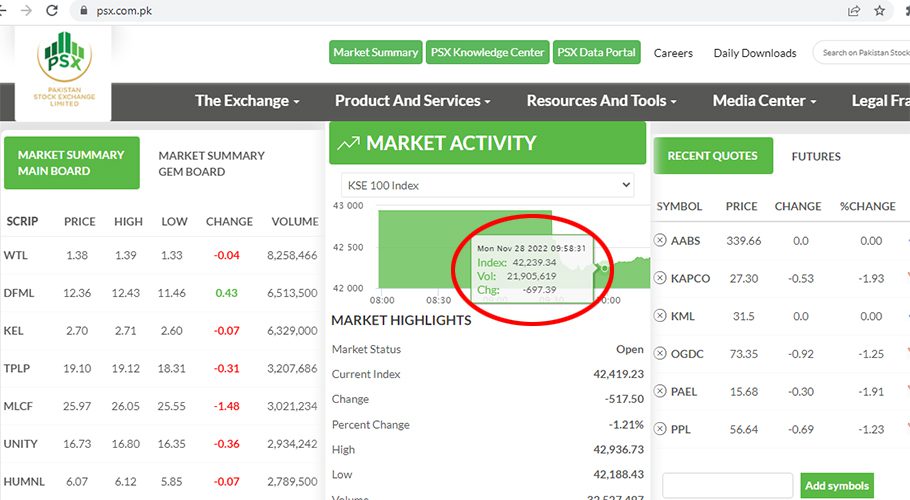Open the Careers link
This screenshot has width=910, height=500.
pyautogui.click(x=673, y=53)
